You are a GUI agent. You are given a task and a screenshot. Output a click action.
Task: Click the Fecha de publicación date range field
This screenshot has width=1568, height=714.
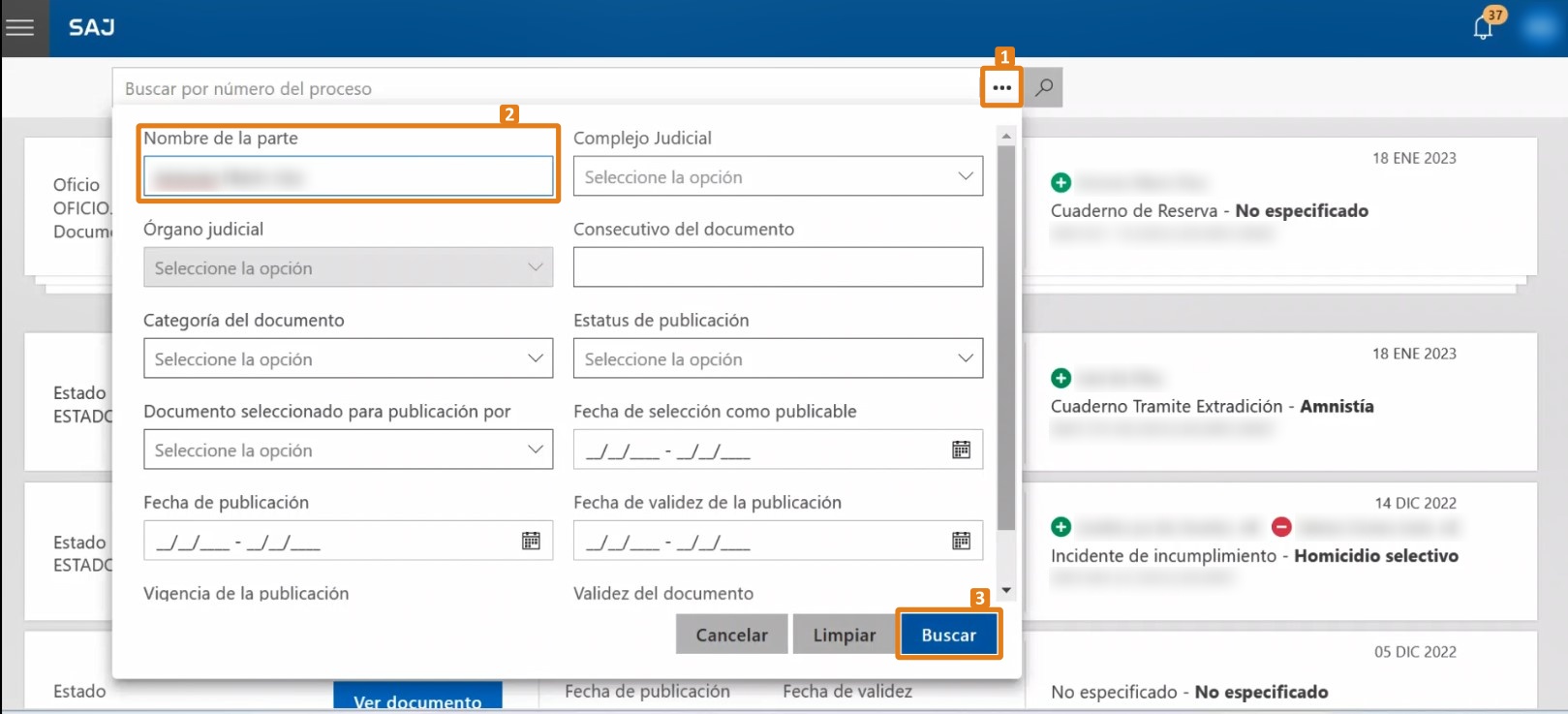pos(348,541)
